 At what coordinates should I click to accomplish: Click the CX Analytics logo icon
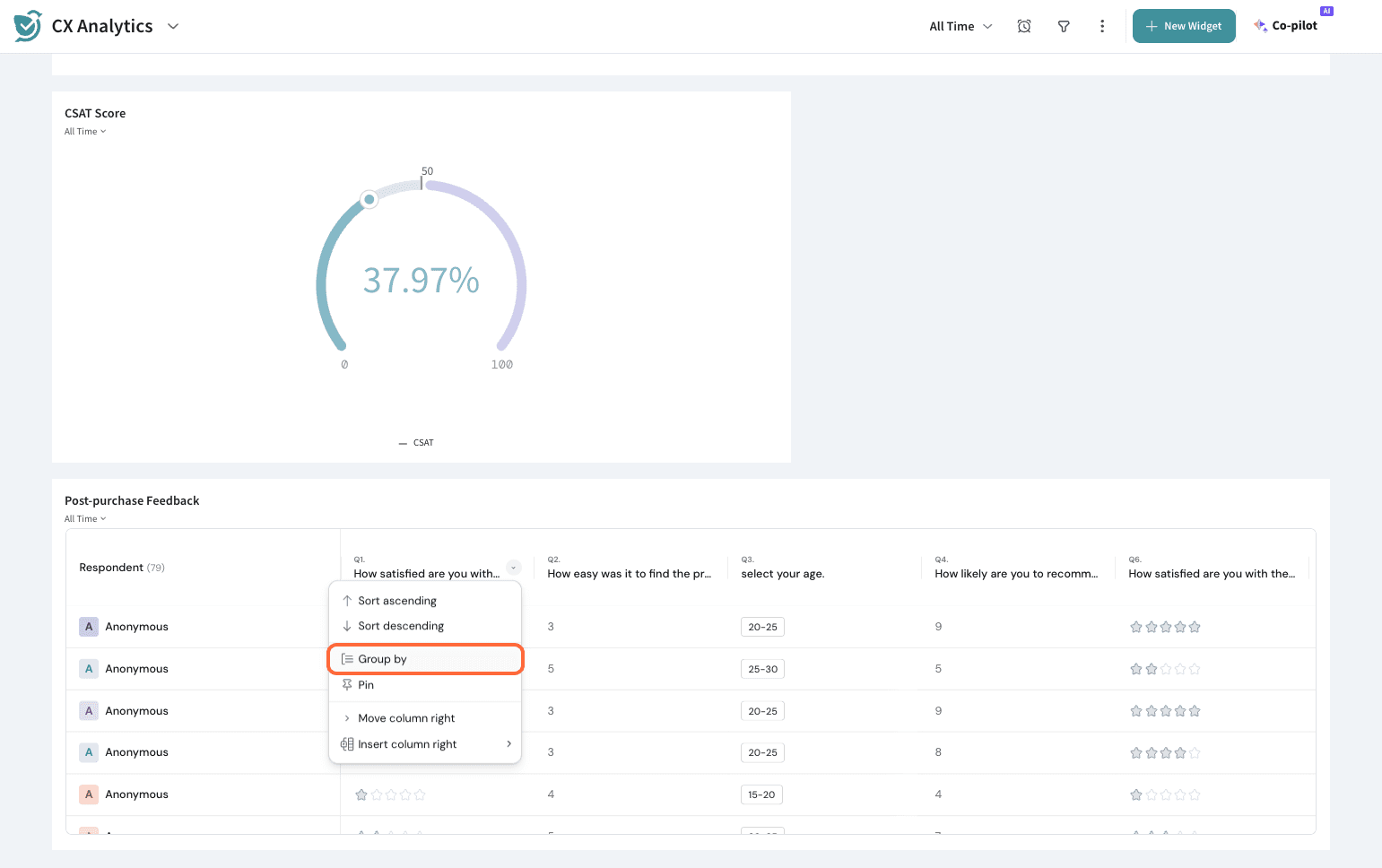[x=28, y=26]
